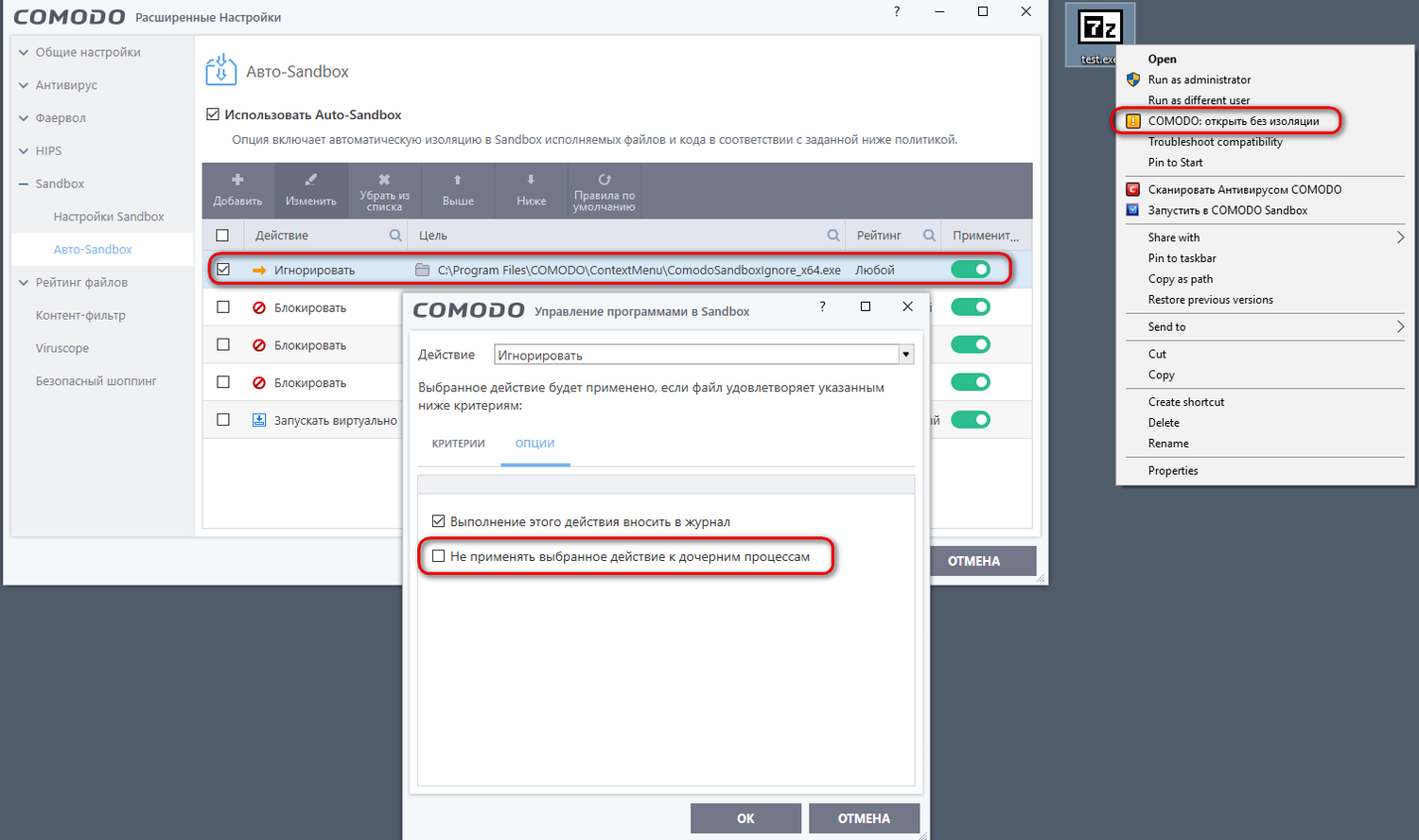The image size is (1419, 840).
Task: Check the Запускать виртуально row checkbox
Action: 223,420
